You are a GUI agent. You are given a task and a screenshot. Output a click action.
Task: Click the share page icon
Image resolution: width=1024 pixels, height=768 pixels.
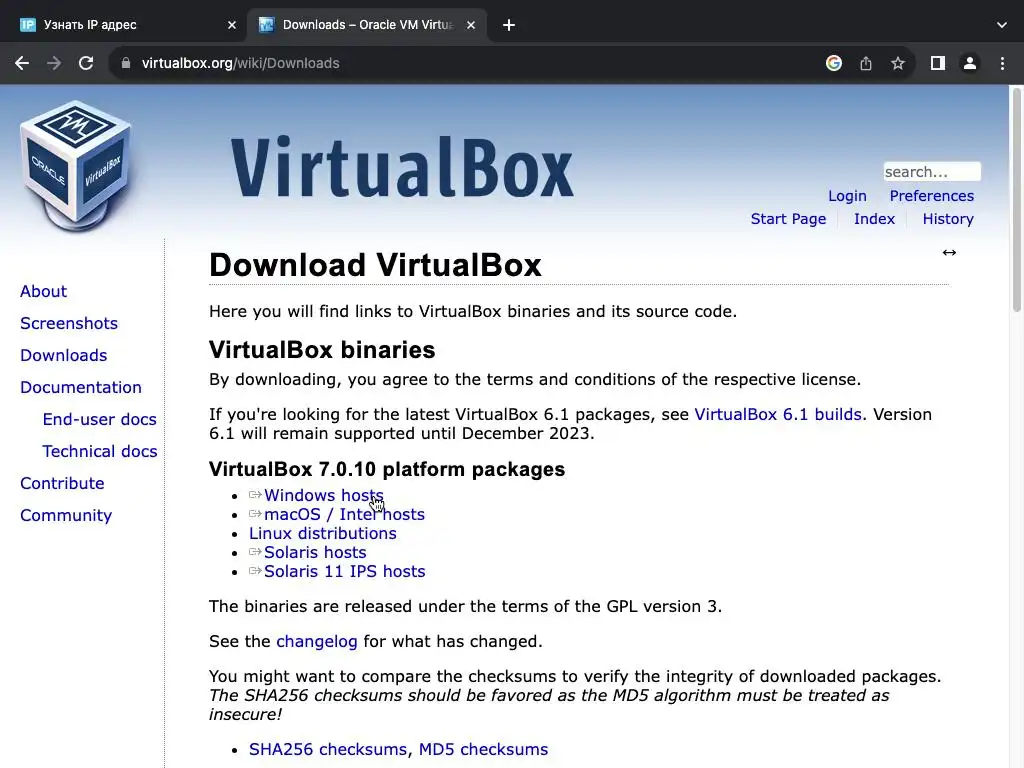866,63
